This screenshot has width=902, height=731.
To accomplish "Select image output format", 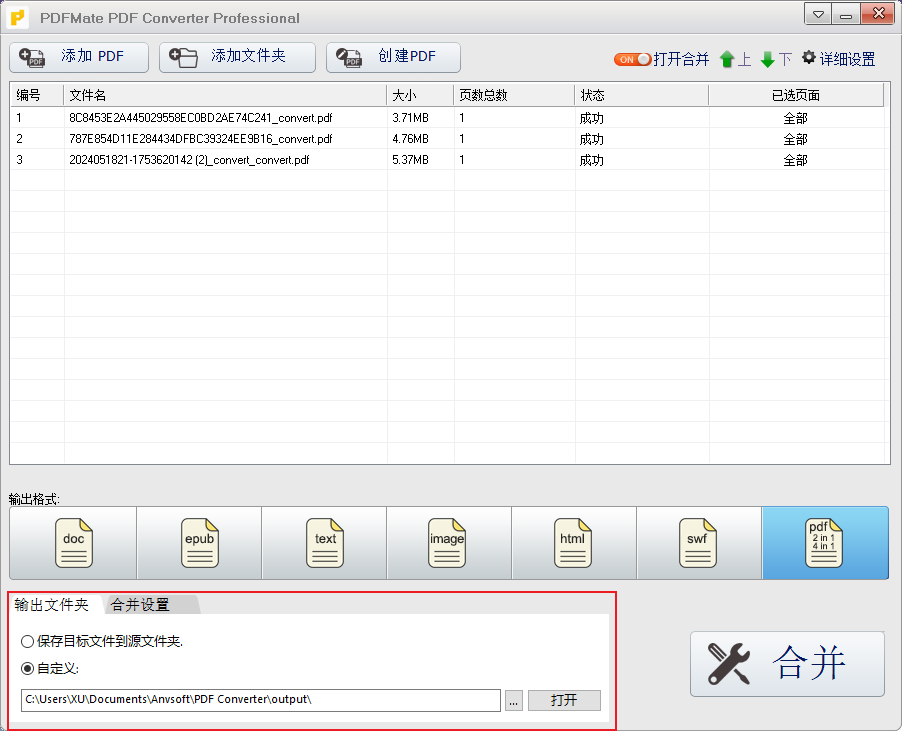I will pyautogui.click(x=449, y=543).
